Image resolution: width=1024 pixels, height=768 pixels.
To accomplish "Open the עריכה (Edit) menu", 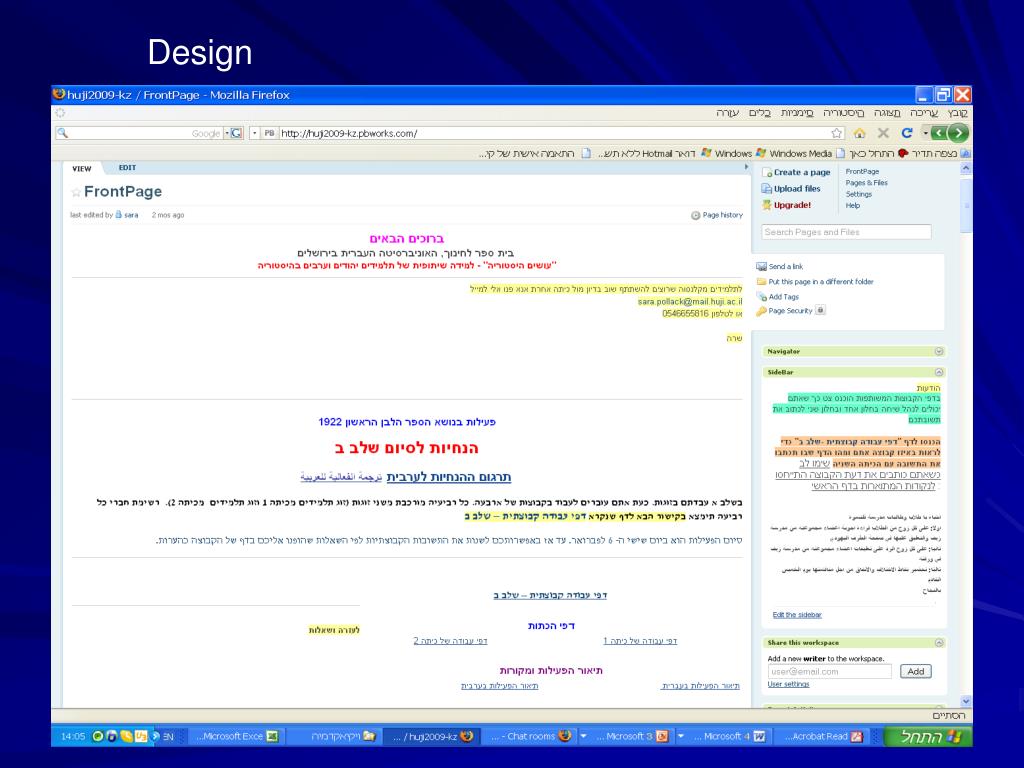I will pos(924,113).
